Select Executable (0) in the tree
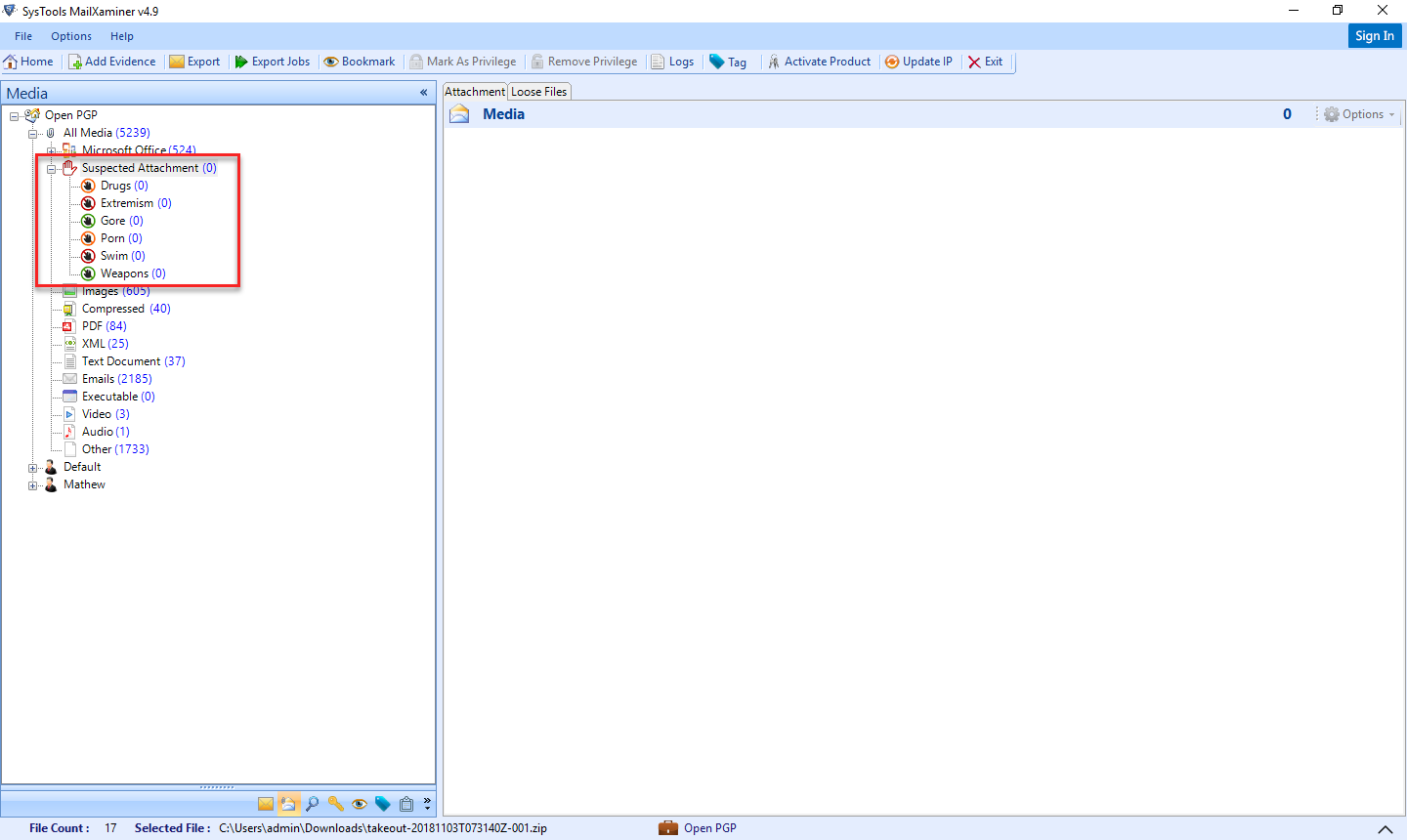Image resolution: width=1407 pixels, height=840 pixels. pos(118,397)
